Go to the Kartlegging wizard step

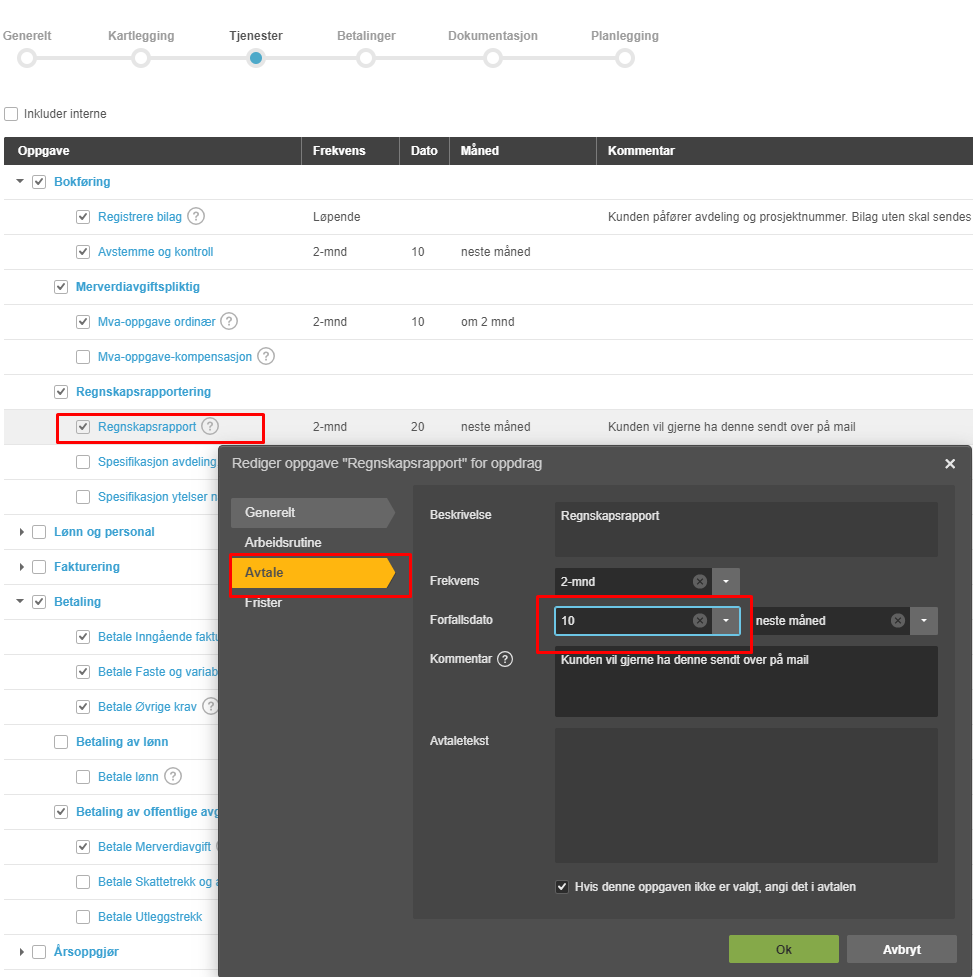point(141,36)
